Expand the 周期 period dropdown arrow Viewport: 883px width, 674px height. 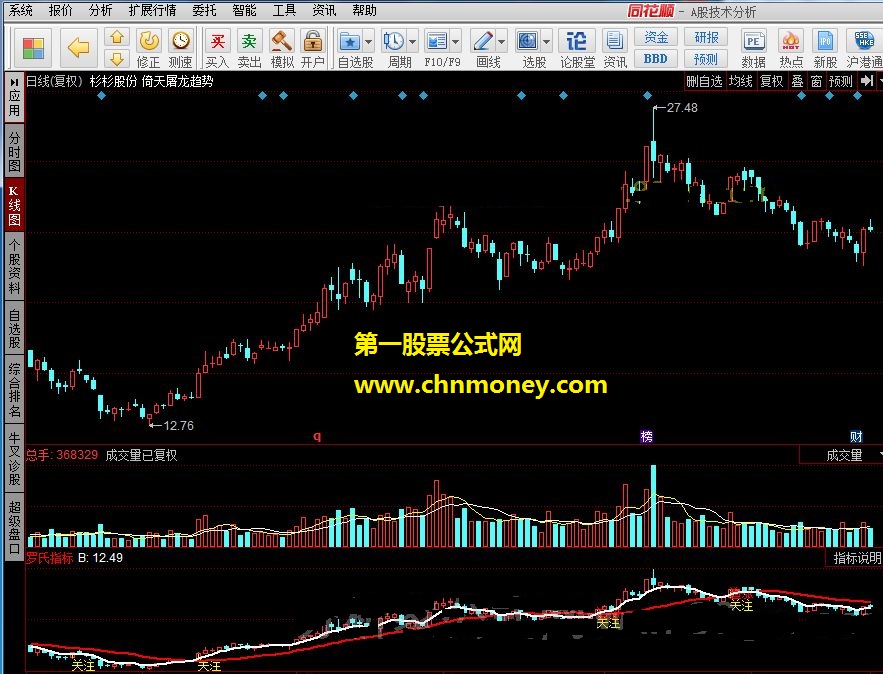coord(413,42)
